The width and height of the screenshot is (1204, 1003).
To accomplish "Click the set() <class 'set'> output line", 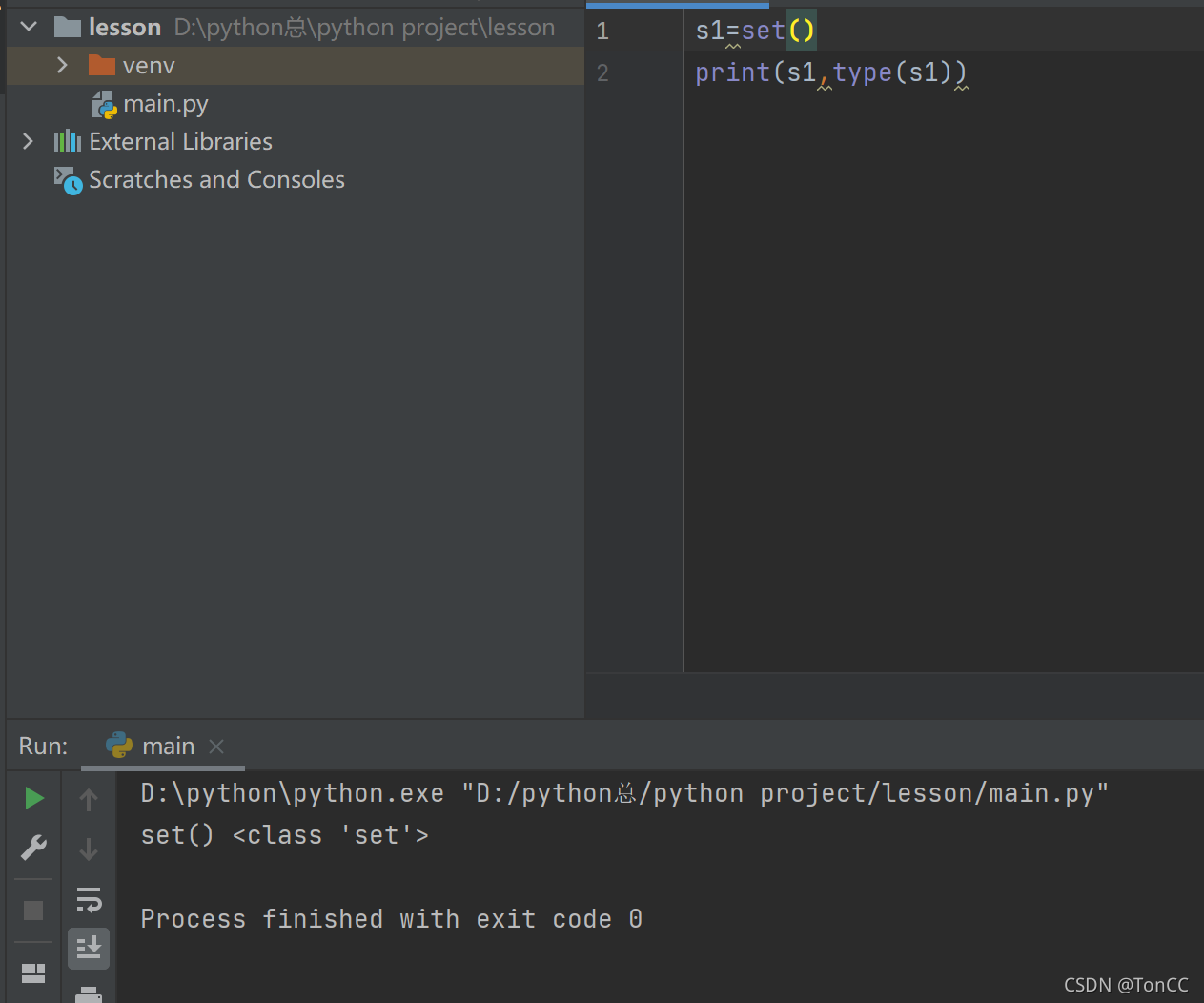I will pyautogui.click(x=284, y=835).
